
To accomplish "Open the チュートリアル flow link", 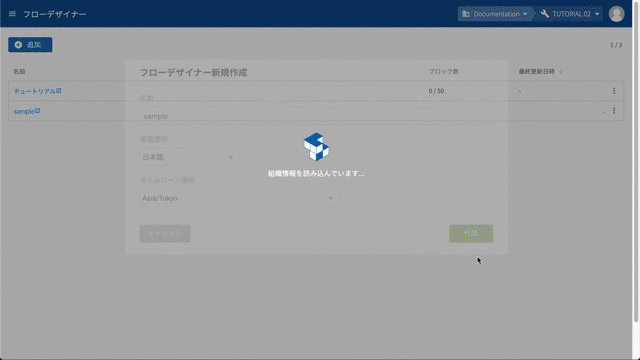I will point(37,91).
